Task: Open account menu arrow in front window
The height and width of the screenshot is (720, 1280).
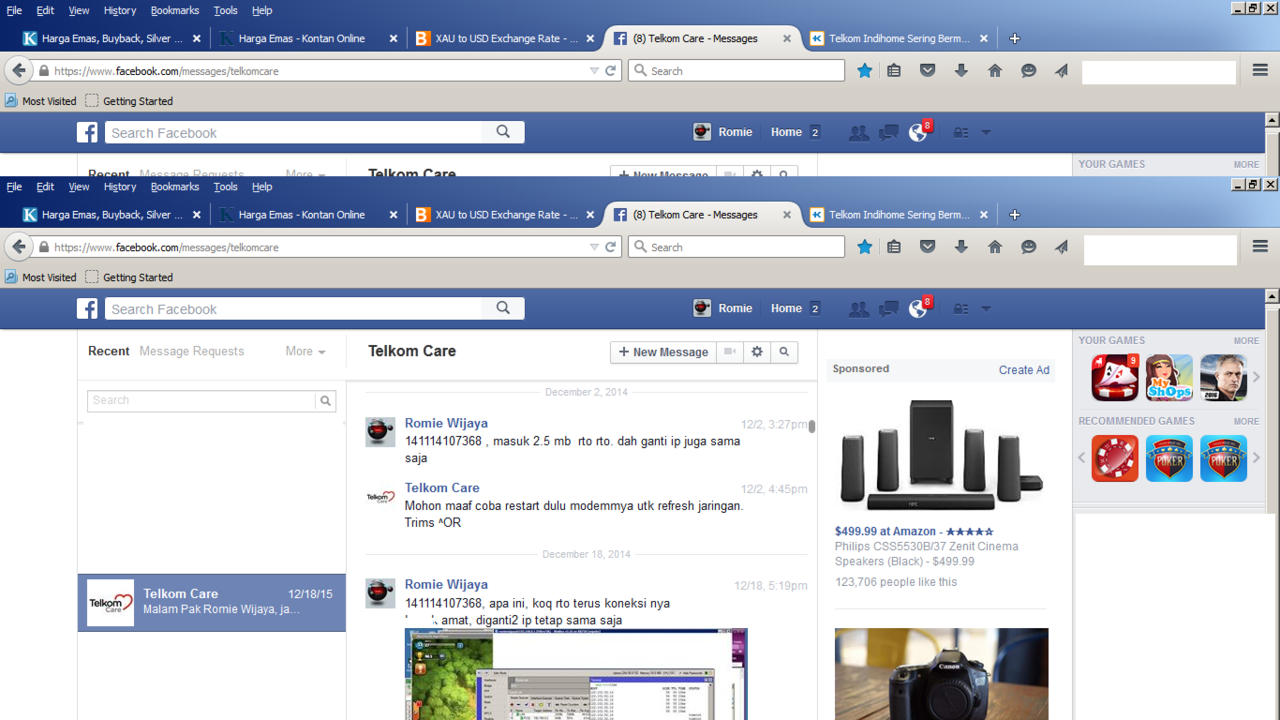Action: pyautogui.click(x=986, y=309)
